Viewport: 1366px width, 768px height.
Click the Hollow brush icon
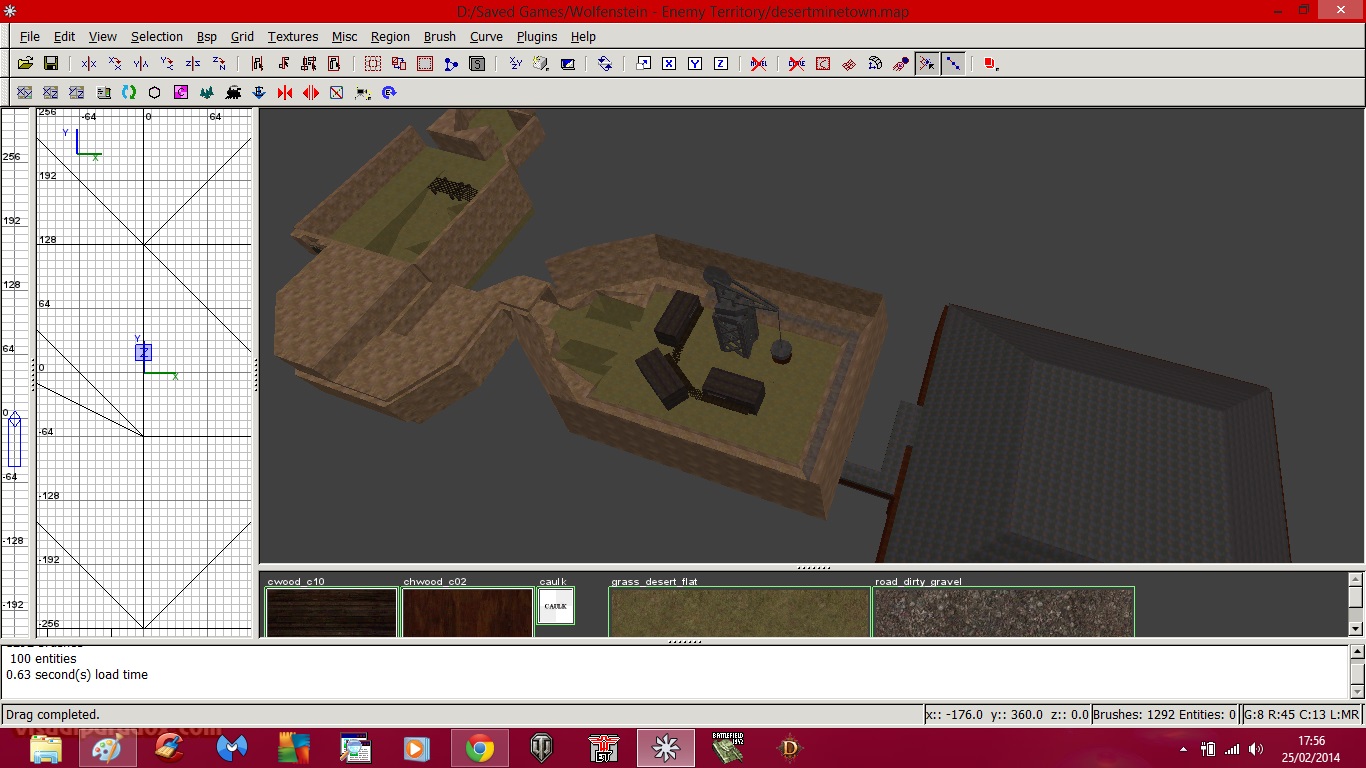tap(425, 63)
